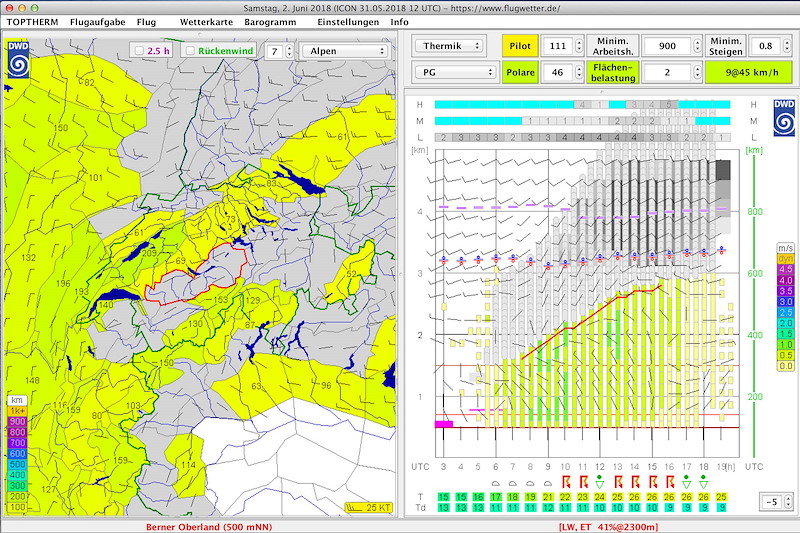This screenshot has height=533, width=800.
Task: Click the Flächenbelastung 2 stepper arrows
Action: click(x=697, y=72)
